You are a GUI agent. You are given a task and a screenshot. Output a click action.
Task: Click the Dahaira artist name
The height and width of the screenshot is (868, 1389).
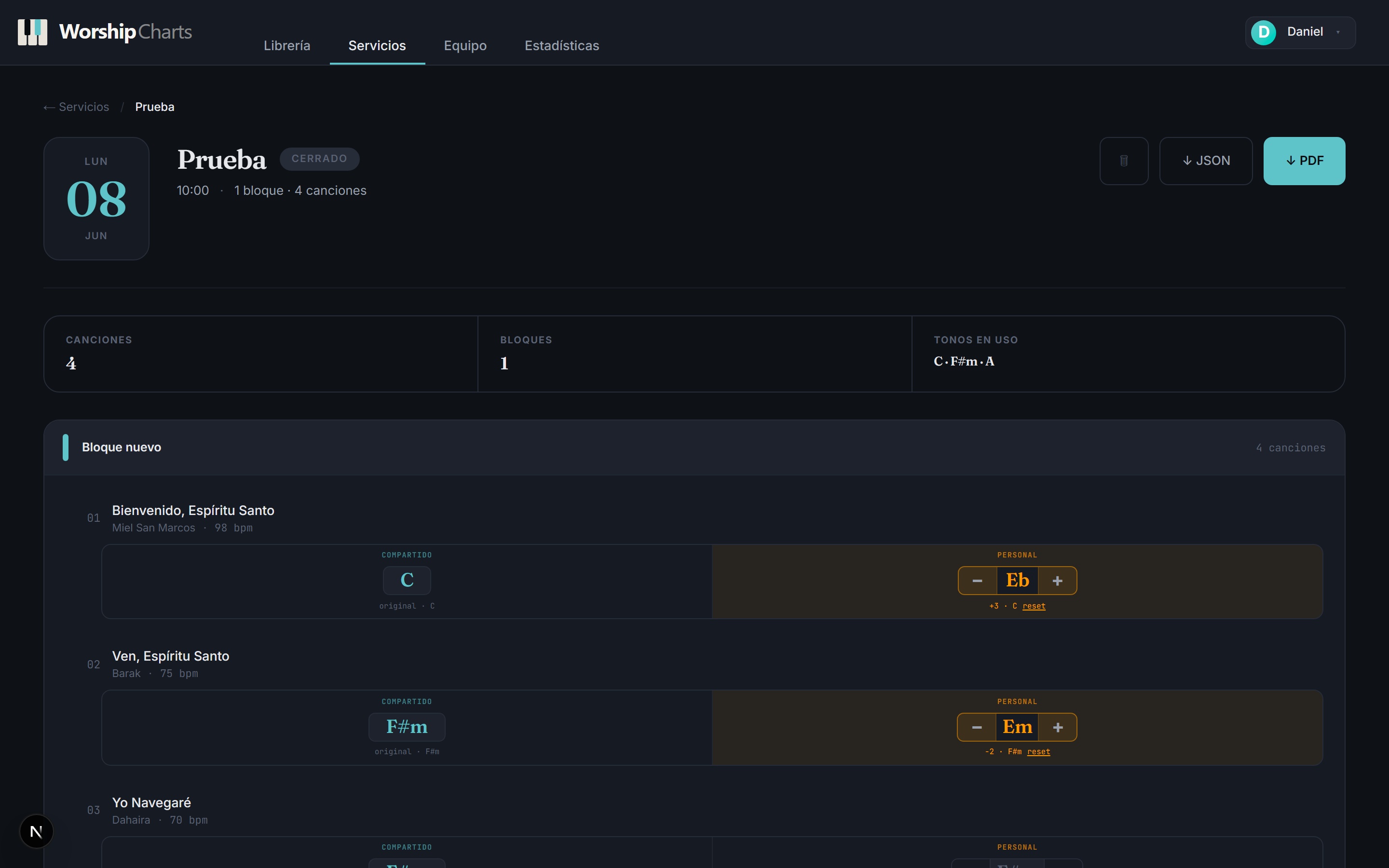click(131, 820)
